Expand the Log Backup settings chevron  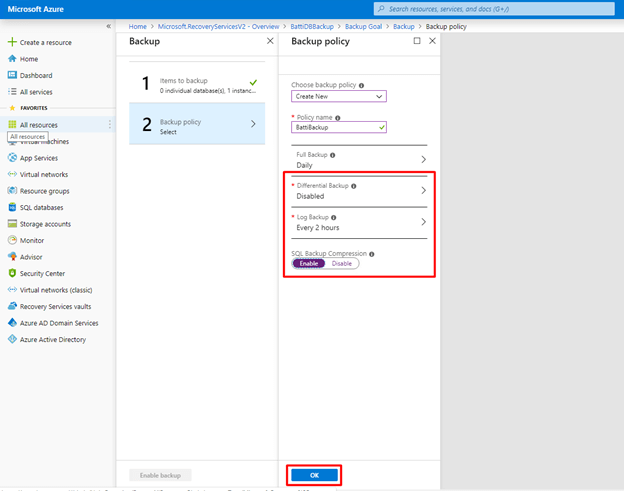pyautogui.click(x=423, y=222)
